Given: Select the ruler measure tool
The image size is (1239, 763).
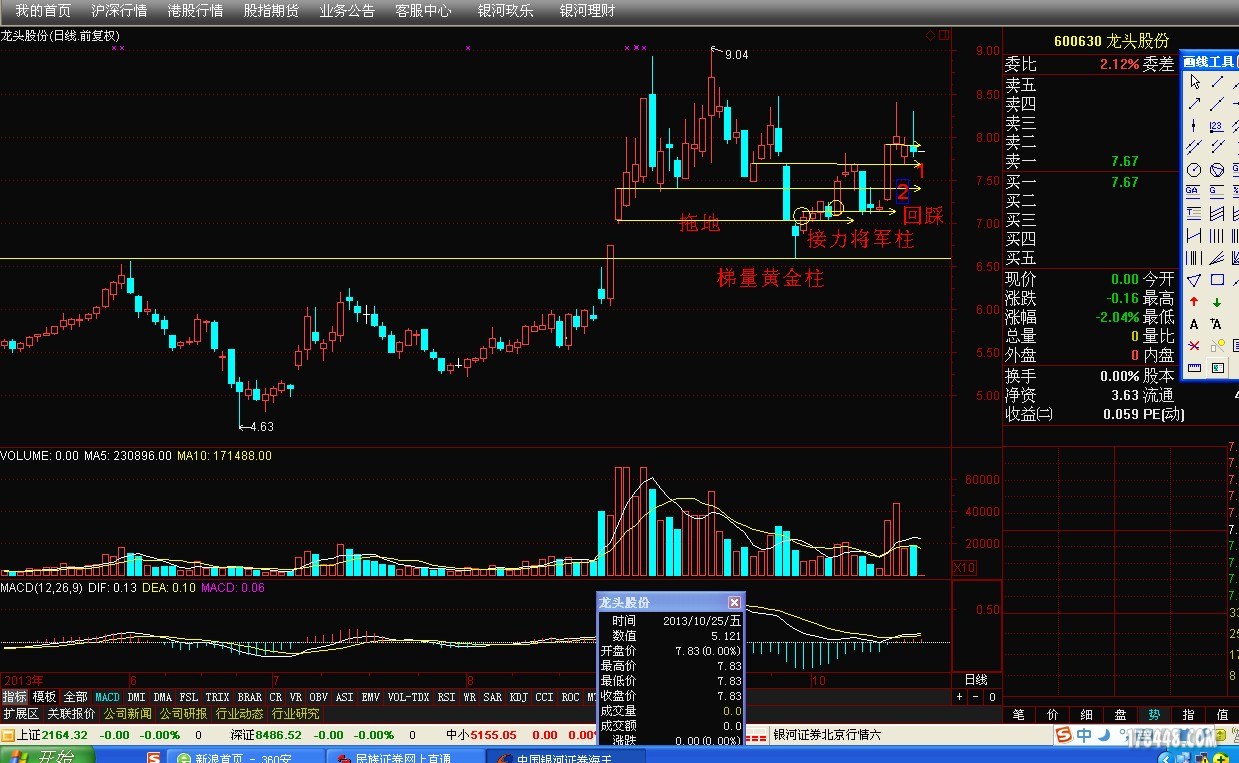Looking at the screenshot, I should [x=1194, y=368].
